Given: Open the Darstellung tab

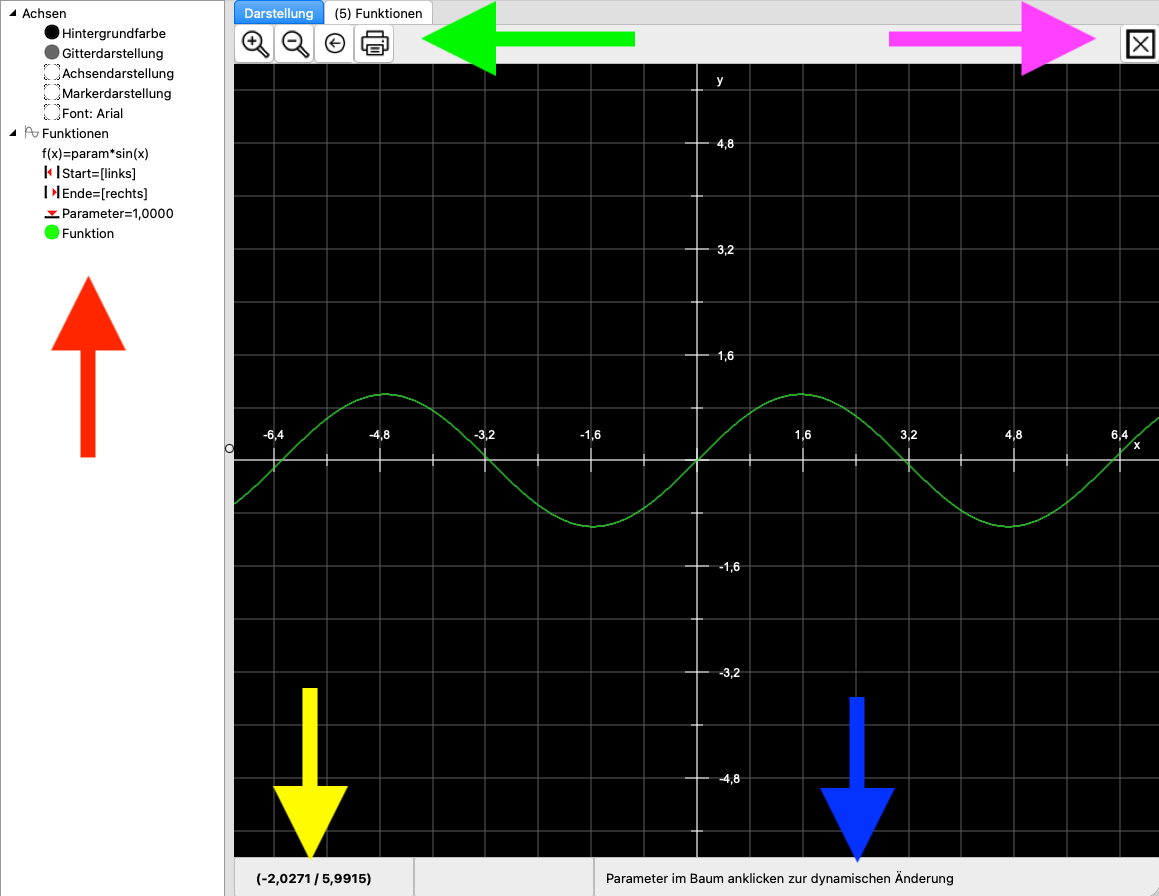Looking at the screenshot, I should 280,13.
